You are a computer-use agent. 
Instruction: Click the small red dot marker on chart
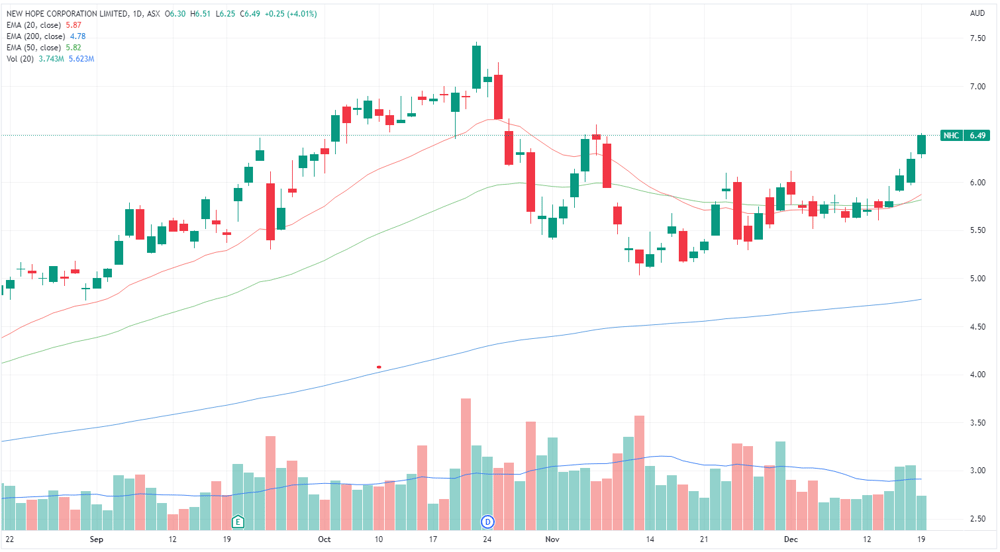379,367
